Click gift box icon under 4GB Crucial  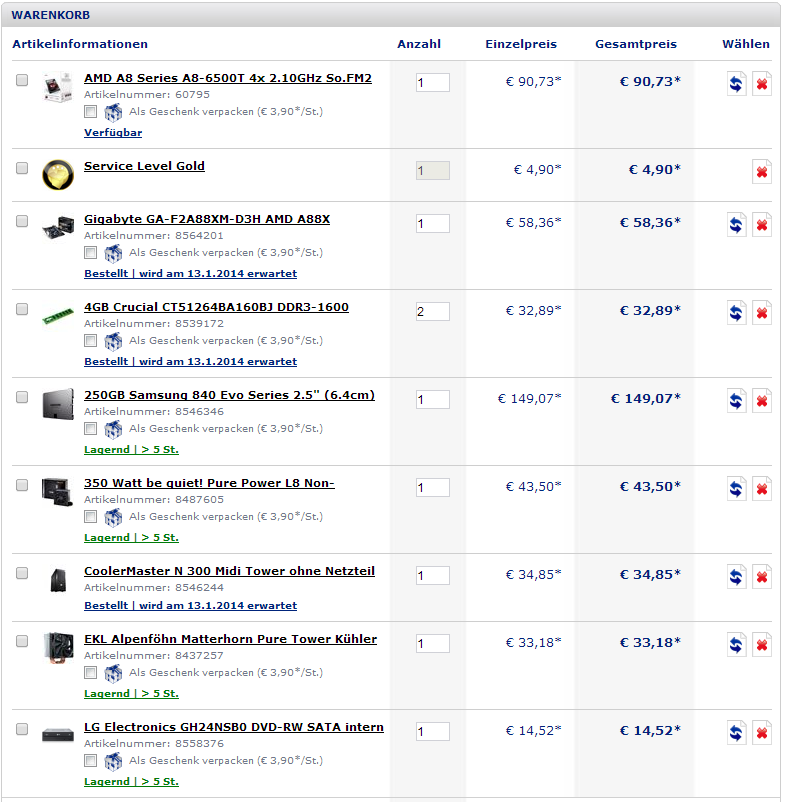113,341
